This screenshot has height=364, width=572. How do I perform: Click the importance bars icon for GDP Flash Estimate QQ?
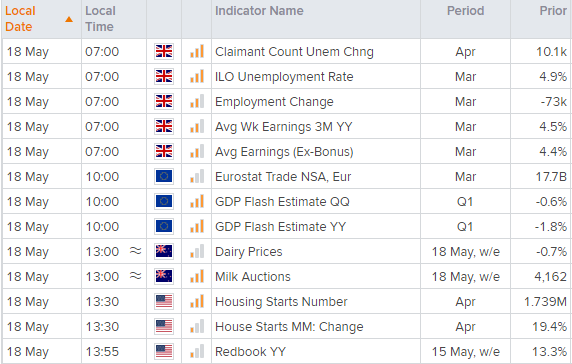click(x=197, y=201)
